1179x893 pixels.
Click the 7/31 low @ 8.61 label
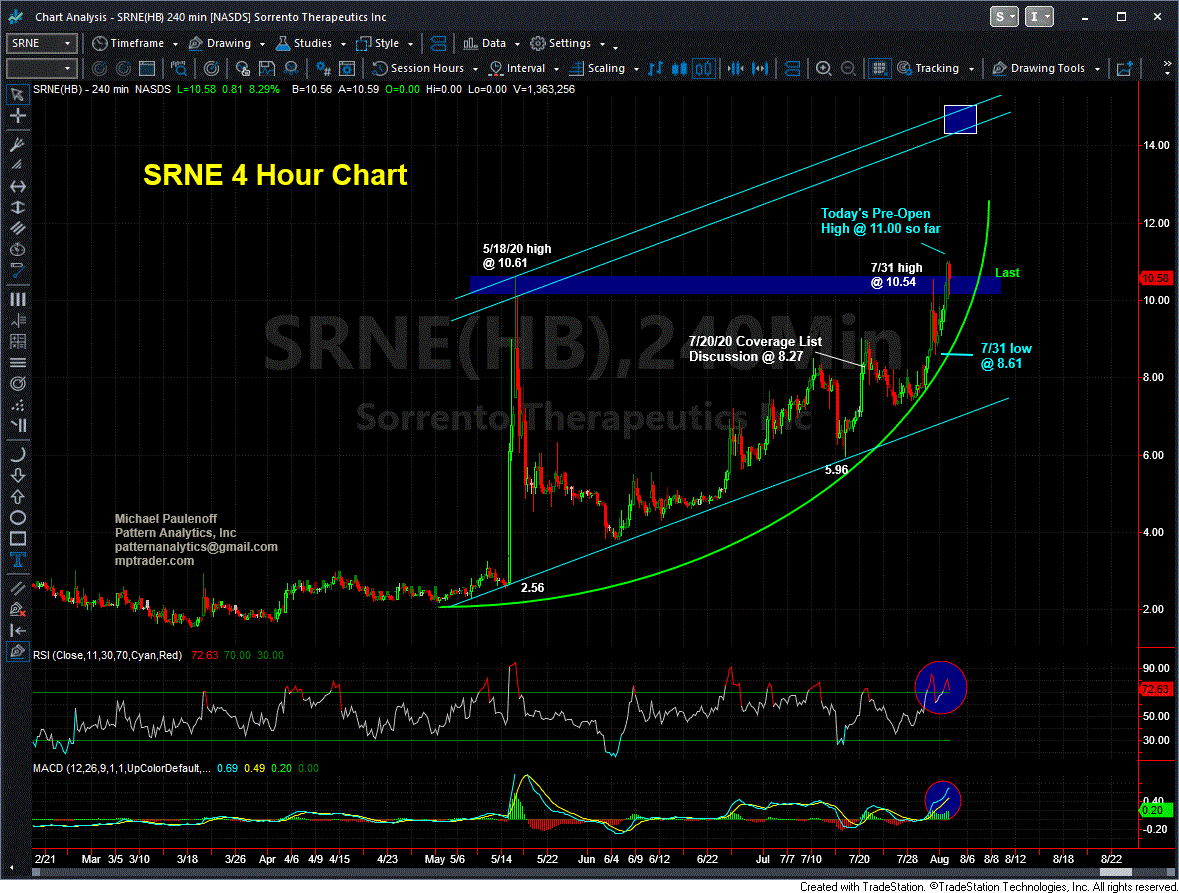pos(1006,356)
